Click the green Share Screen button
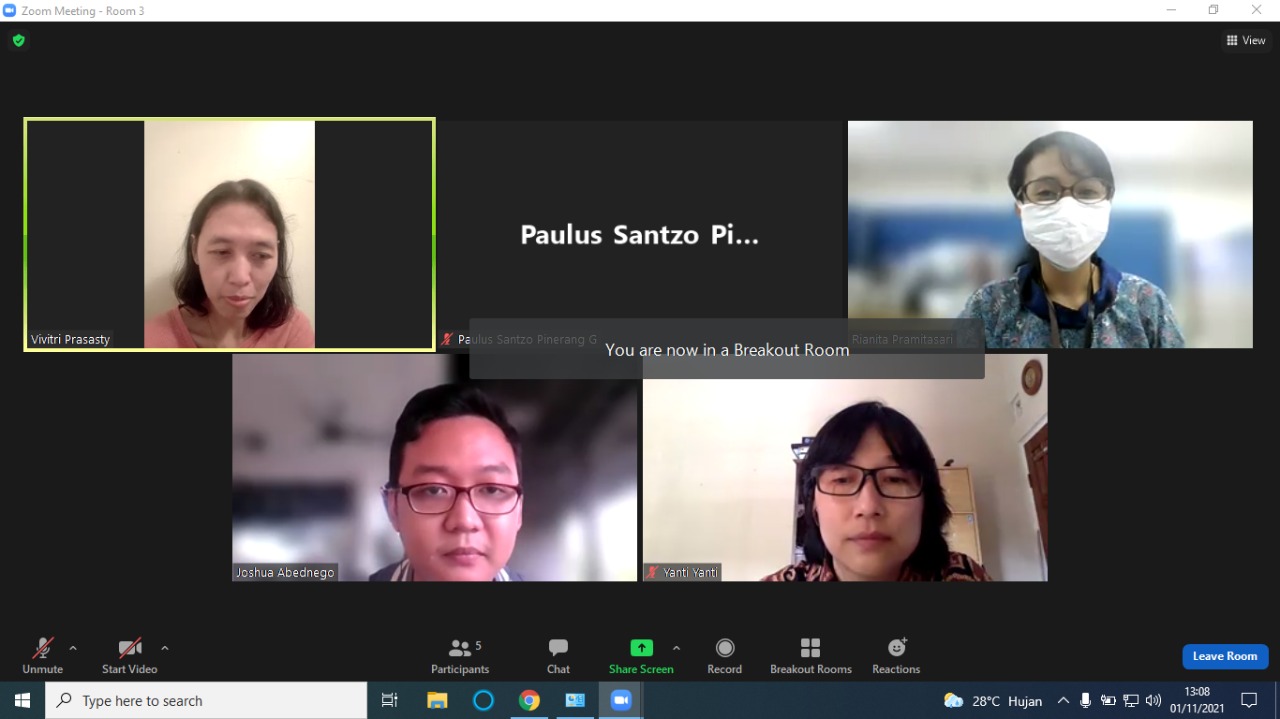 pyautogui.click(x=641, y=656)
